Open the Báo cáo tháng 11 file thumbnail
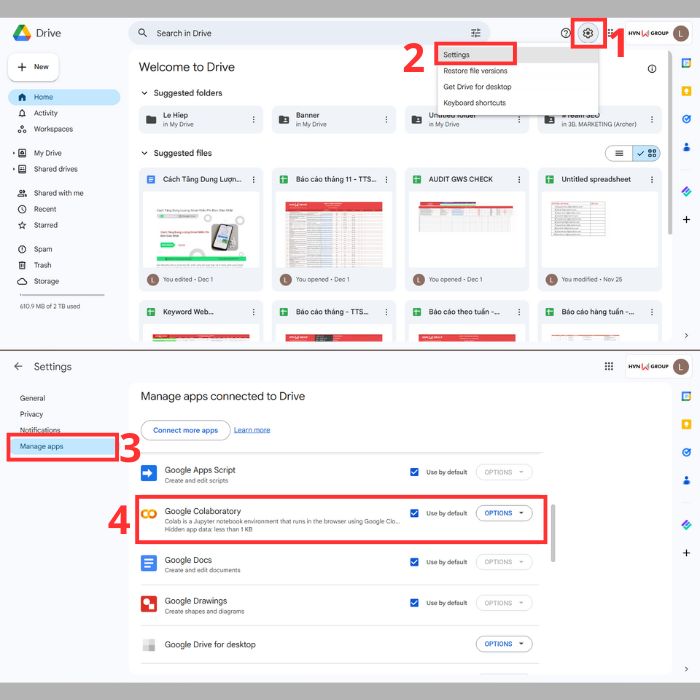 pyautogui.click(x=333, y=229)
